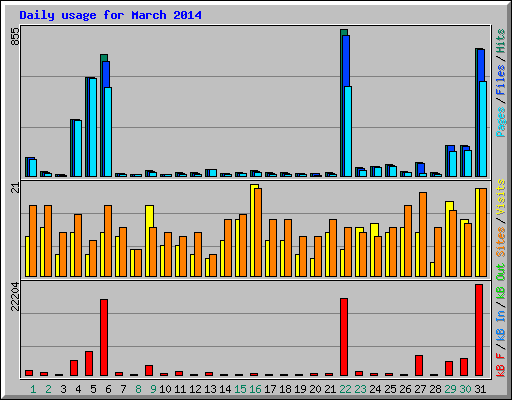
Task: Click the title "Daily usage for March 2014"
Action: 110,15
